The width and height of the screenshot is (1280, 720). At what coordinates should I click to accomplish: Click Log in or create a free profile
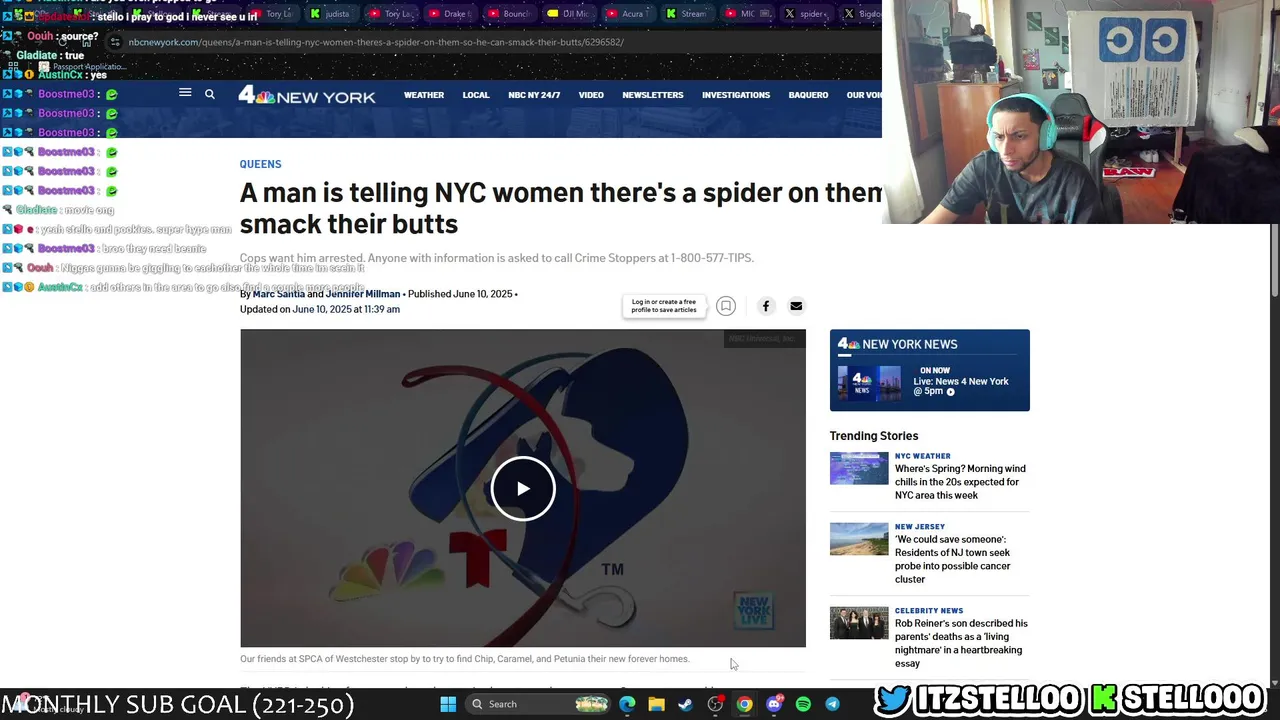664,306
